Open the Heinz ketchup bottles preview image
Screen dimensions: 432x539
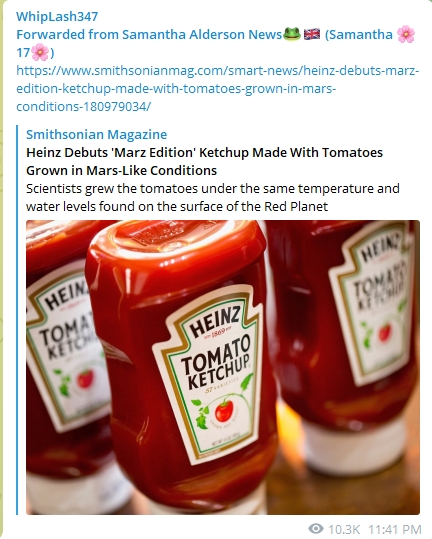(x=223, y=367)
